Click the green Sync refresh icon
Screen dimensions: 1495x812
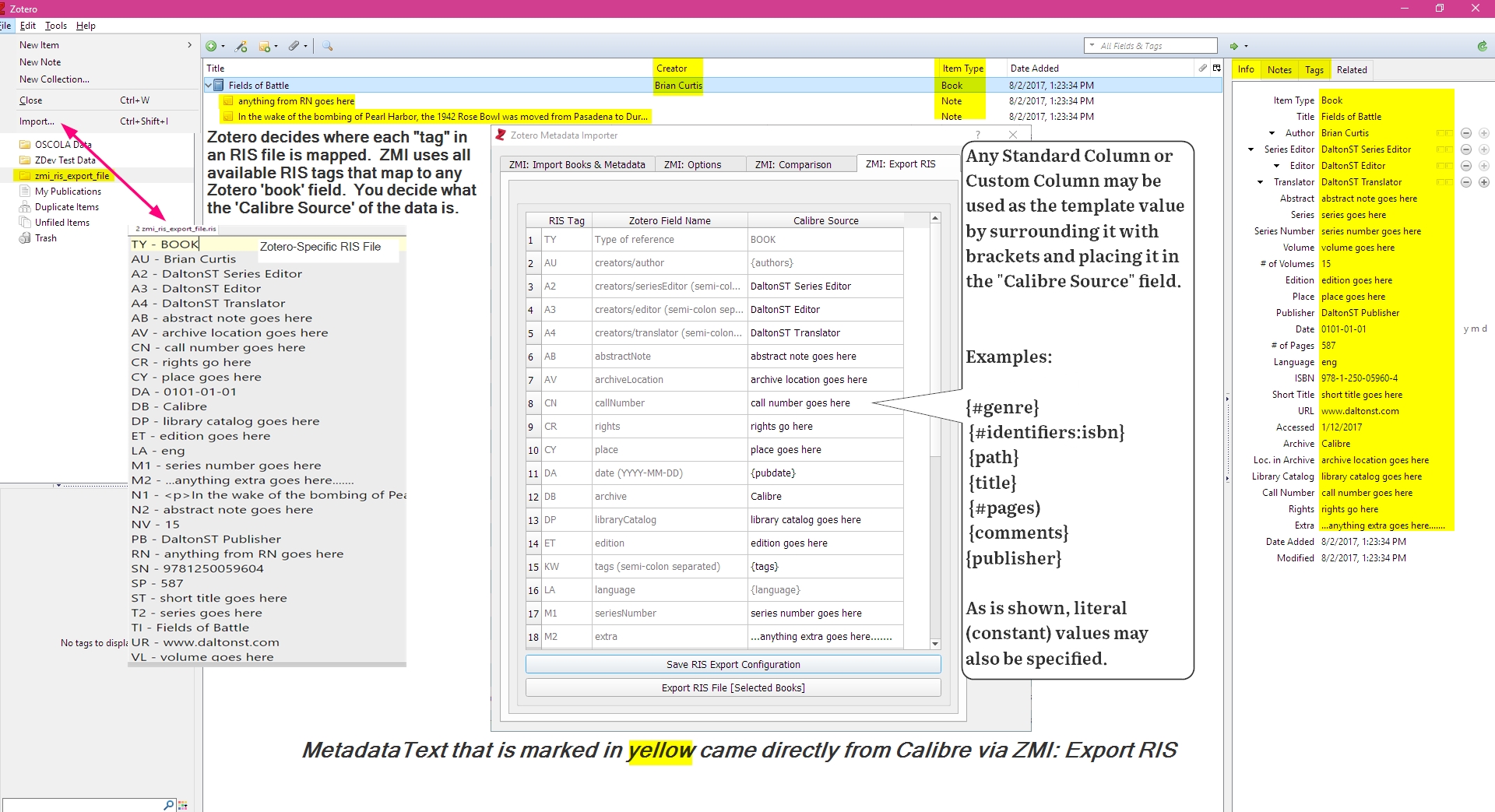point(1482,47)
